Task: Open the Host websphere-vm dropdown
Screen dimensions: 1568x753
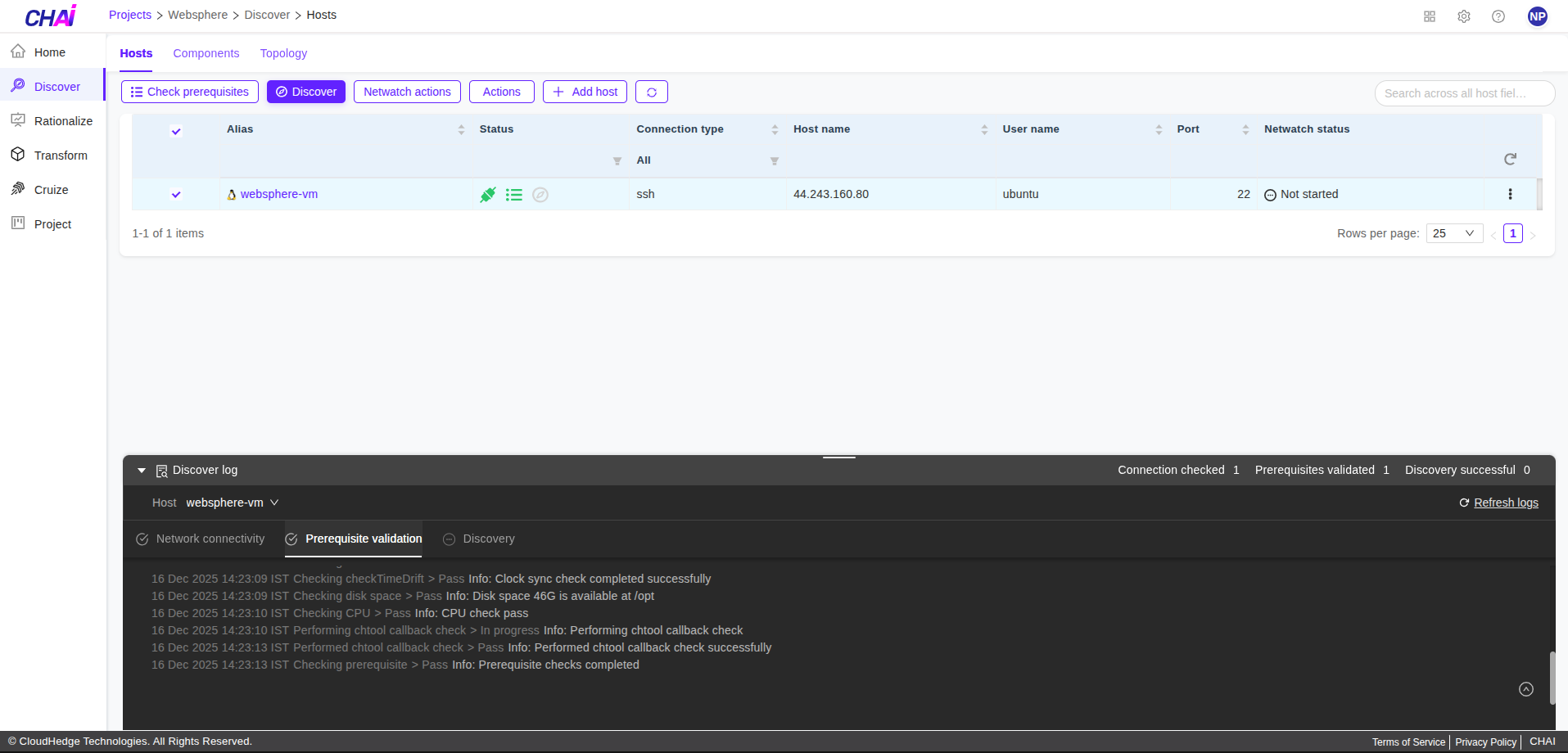Action: point(233,503)
